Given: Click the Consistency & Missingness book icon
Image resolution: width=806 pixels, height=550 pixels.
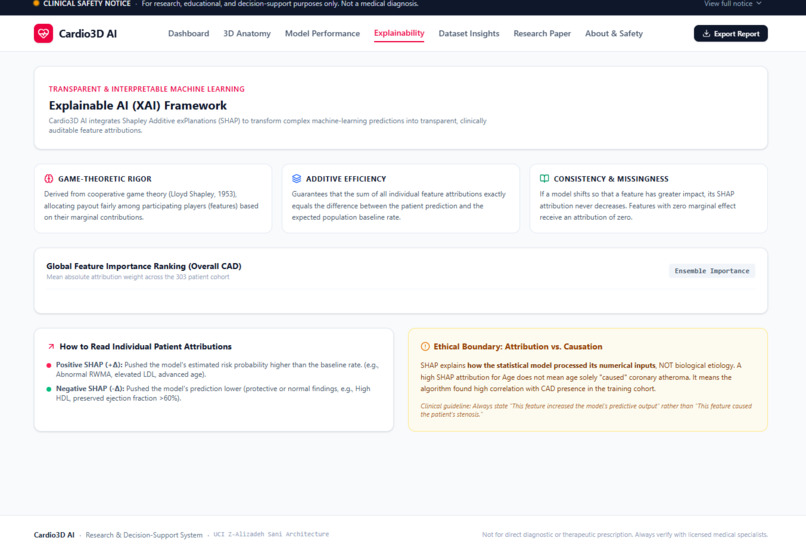Looking at the screenshot, I should pos(544,178).
